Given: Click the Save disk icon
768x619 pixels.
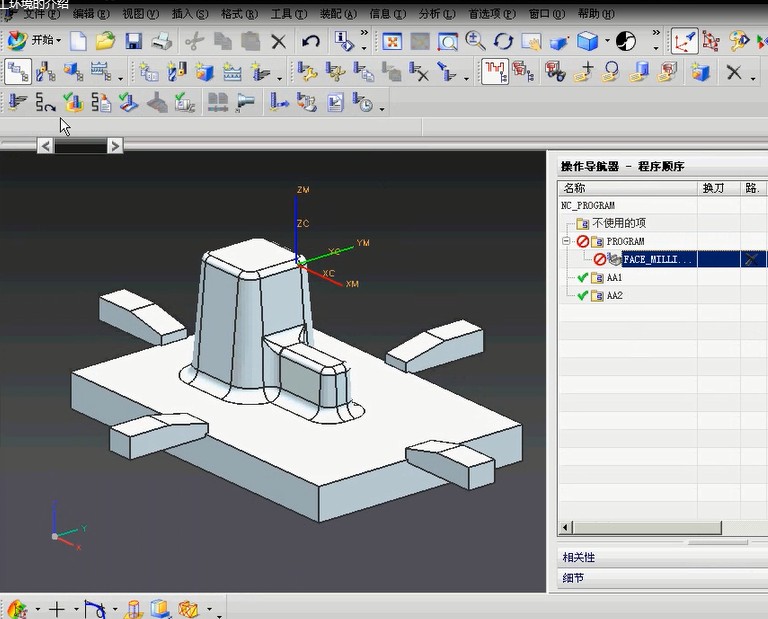Looking at the screenshot, I should 133,41.
